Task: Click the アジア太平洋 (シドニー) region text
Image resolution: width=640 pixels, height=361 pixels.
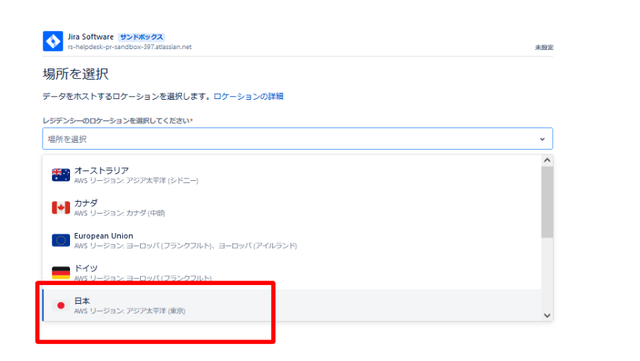Action: pyautogui.click(x=162, y=180)
